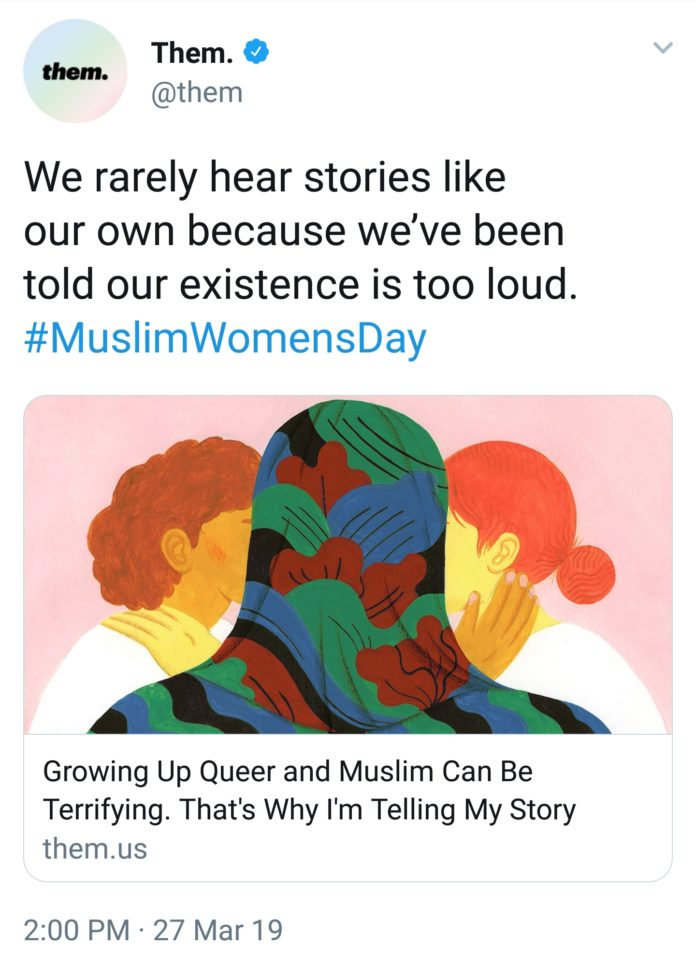Open the article card illustration
The image size is (696, 962).
348,565
